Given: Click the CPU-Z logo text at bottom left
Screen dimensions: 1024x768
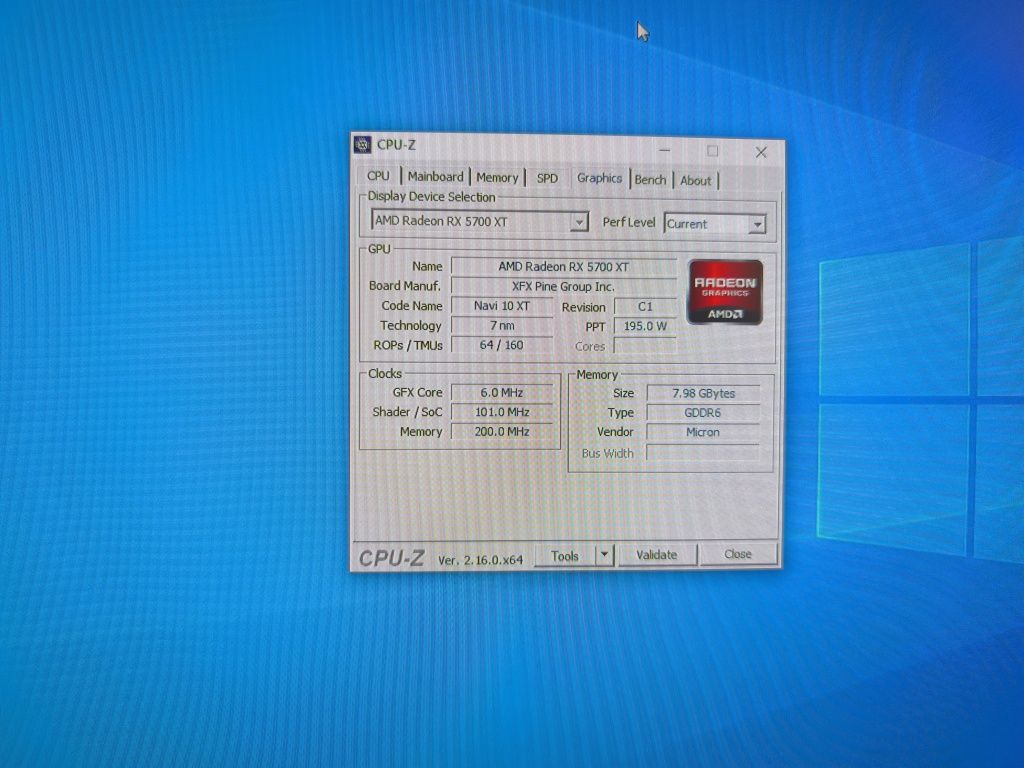Looking at the screenshot, I should (392, 558).
